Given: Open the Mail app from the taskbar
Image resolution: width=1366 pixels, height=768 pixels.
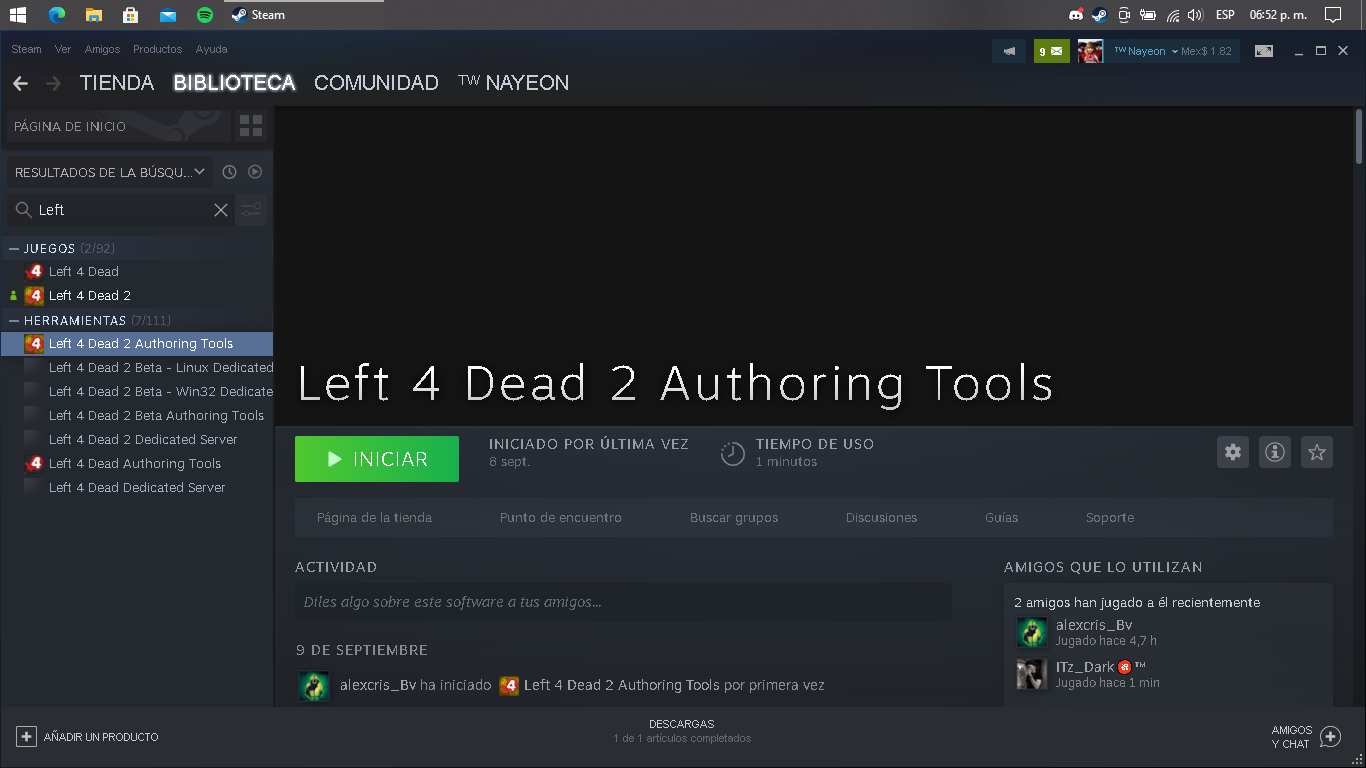Looking at the screenshot, I should coord(167,15).
